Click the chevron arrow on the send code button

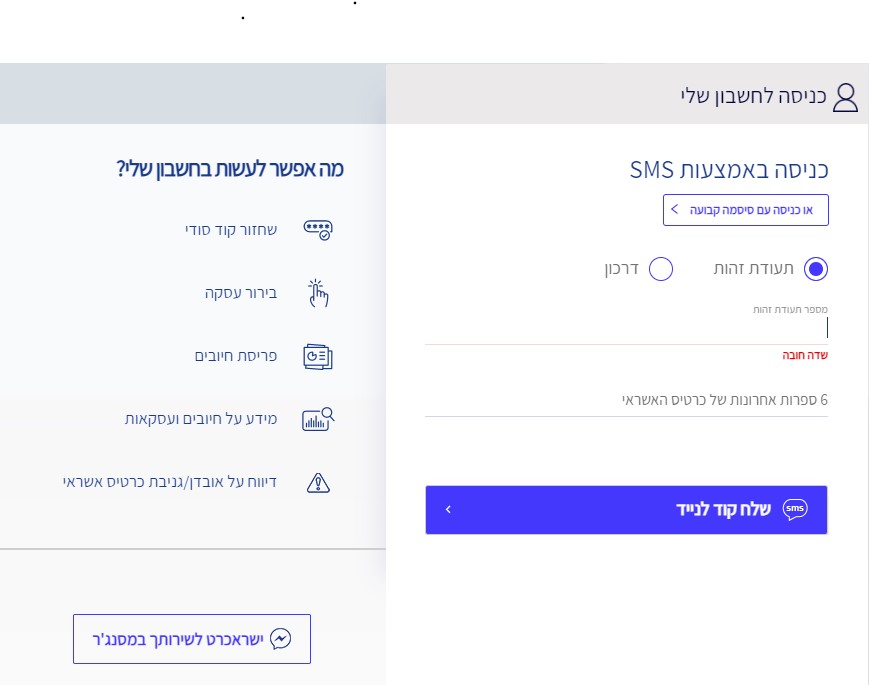448,509
